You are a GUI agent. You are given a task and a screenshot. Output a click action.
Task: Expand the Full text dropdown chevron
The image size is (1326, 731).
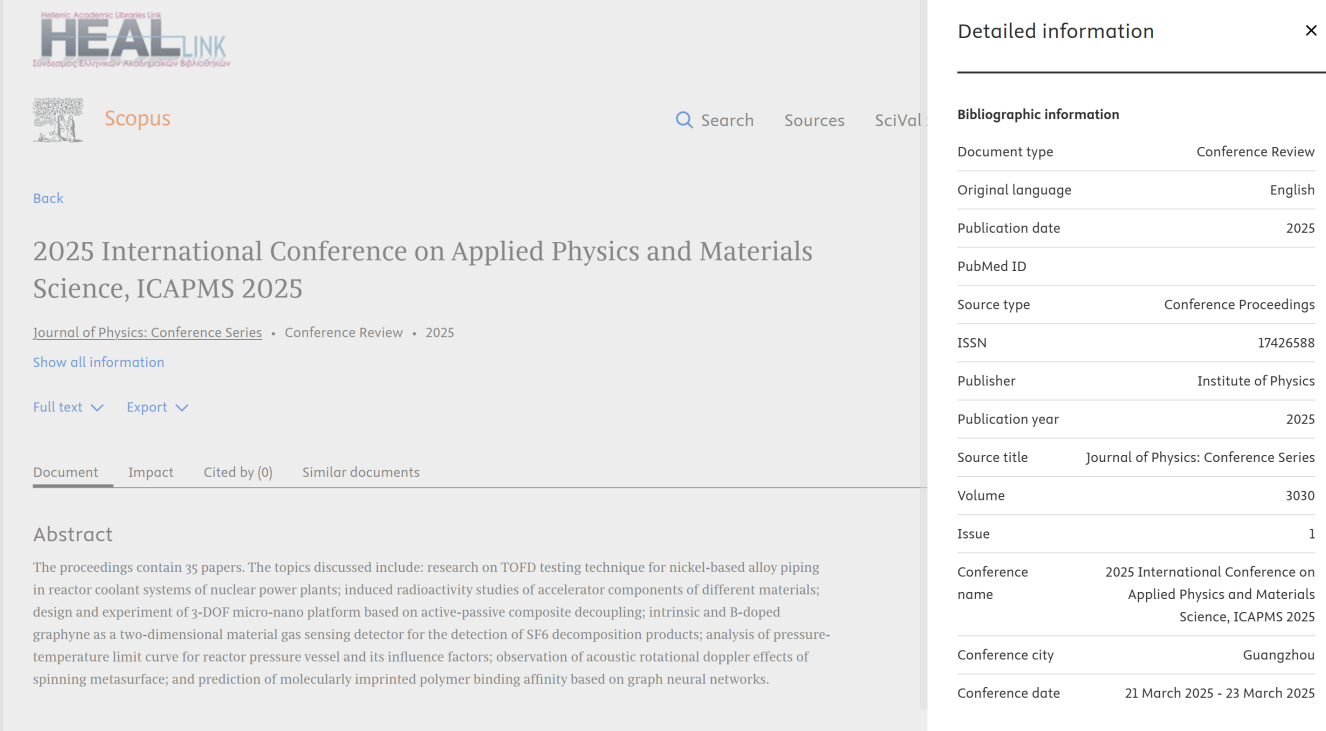97,408
